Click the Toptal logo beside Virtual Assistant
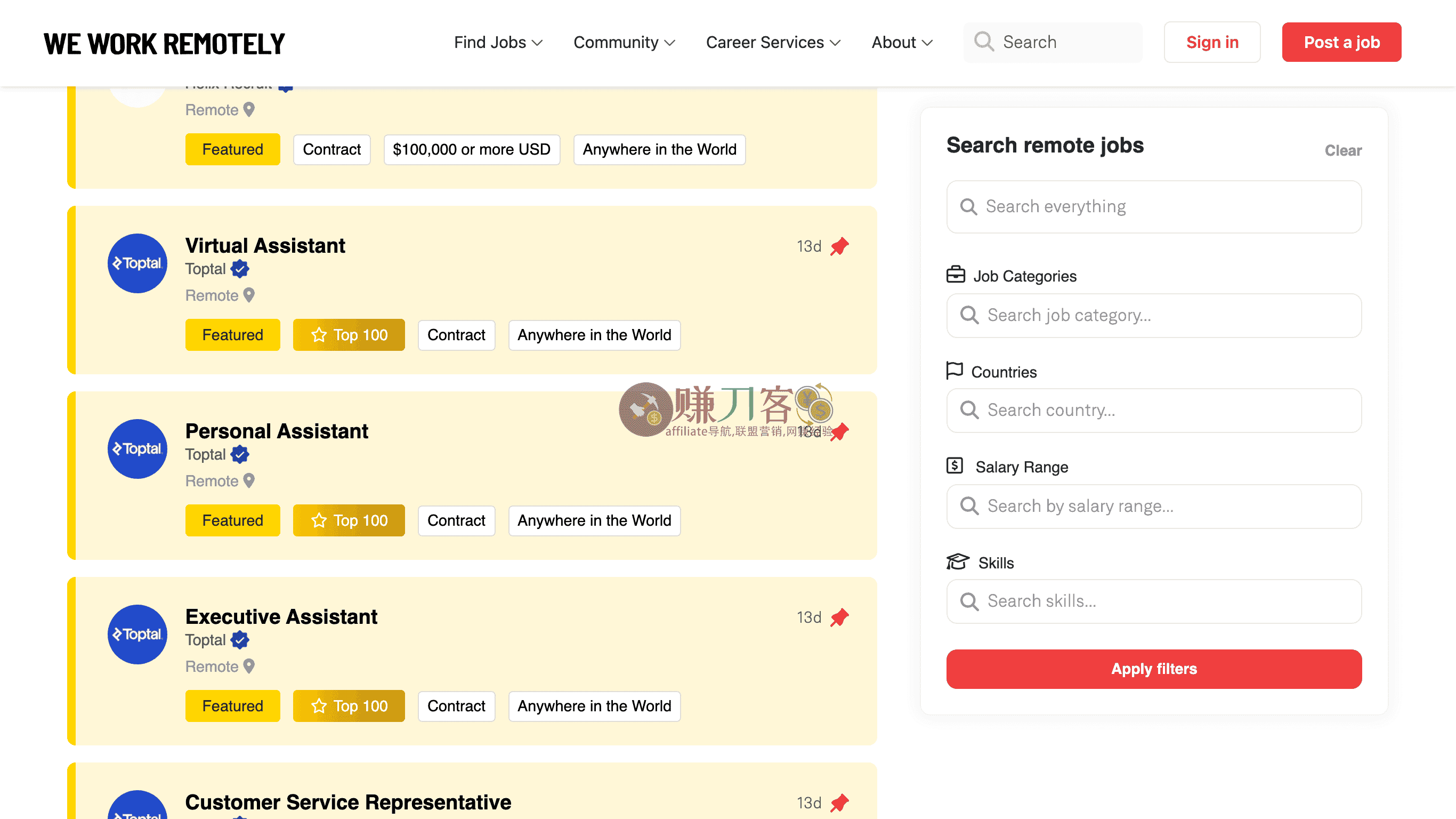1456x819 pixels. 137,263
